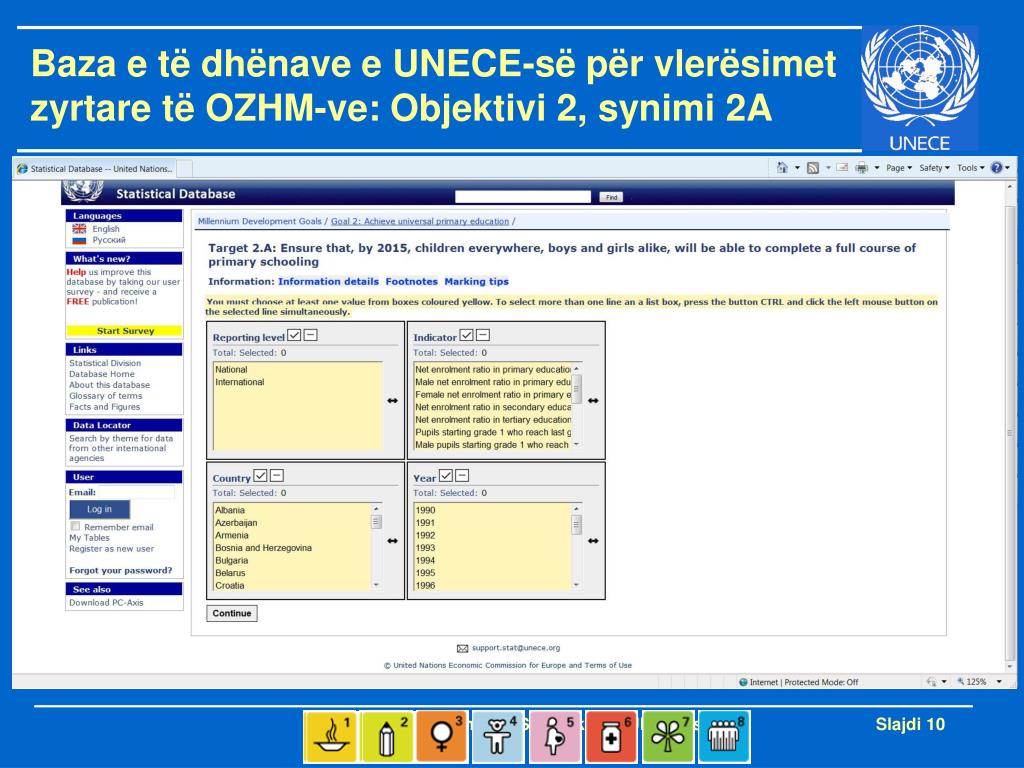Viewport: 1024px width, 768px height.
Task: Deselect all Country values box
Action: pos(276,476)
